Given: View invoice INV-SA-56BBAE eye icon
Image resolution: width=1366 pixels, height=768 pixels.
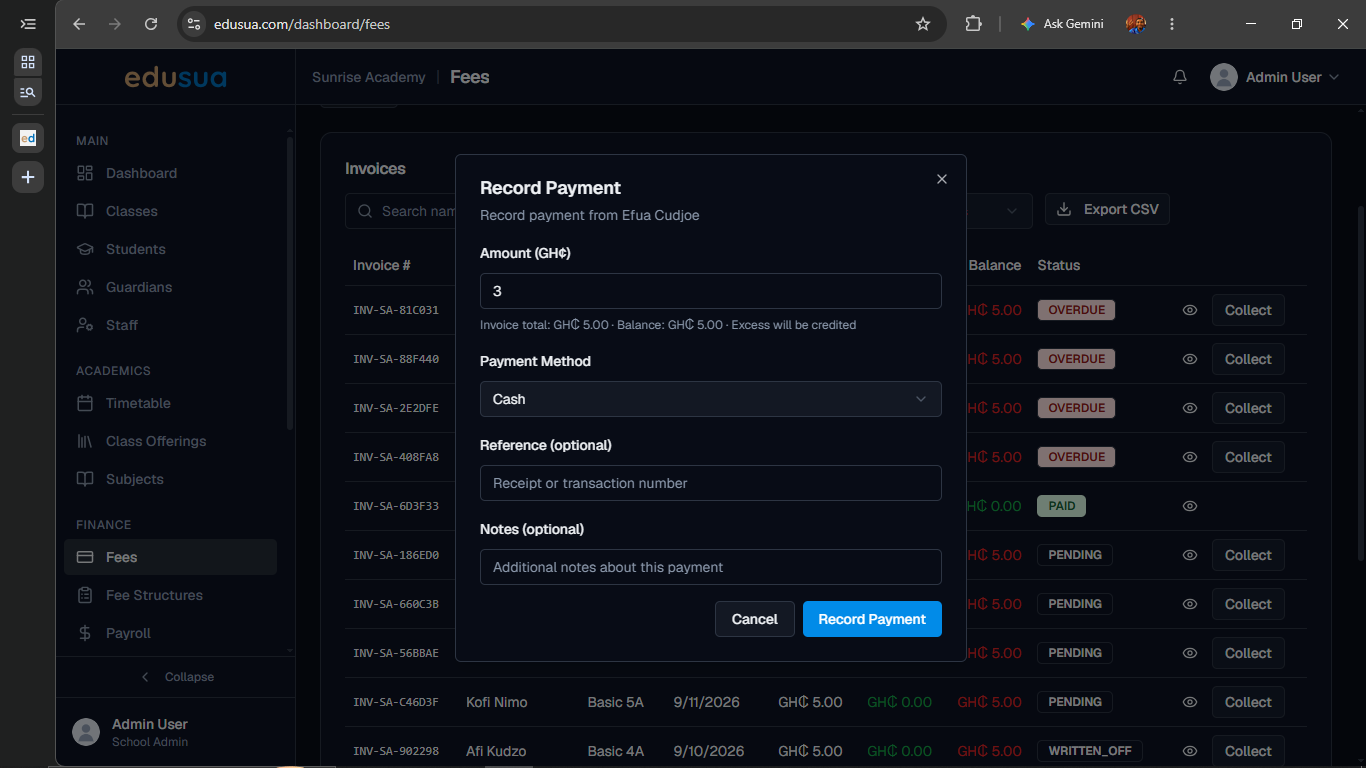Looking at the screenshot, I should [1190, 653].
